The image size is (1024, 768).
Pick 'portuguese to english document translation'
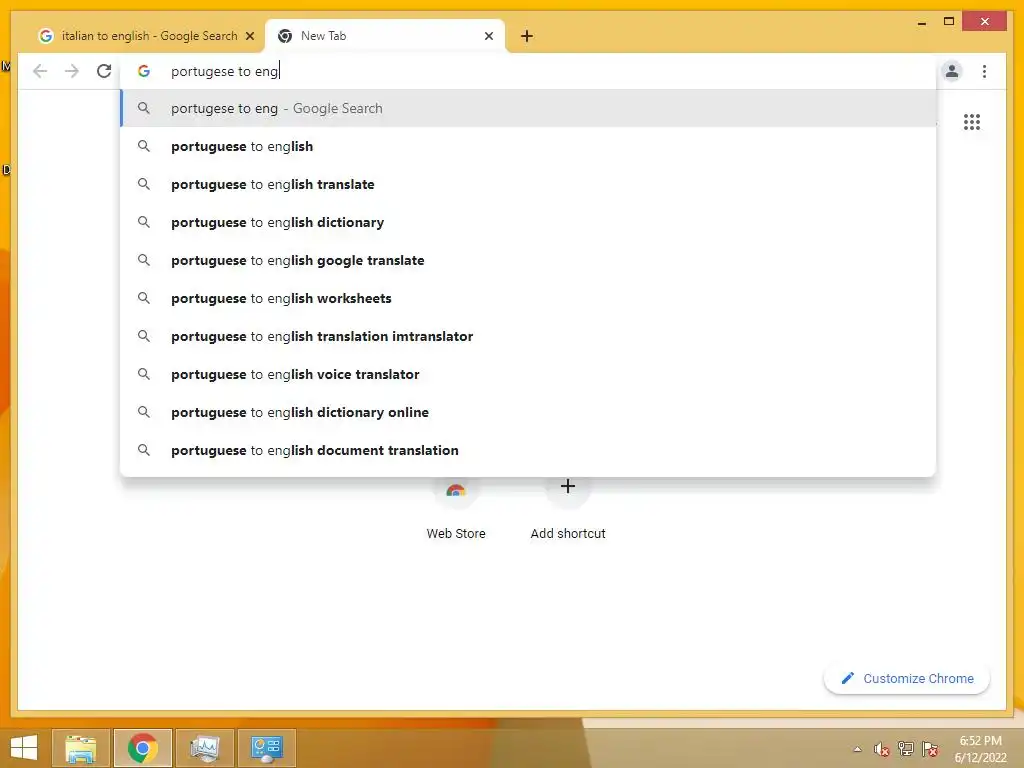pos(528,450)
